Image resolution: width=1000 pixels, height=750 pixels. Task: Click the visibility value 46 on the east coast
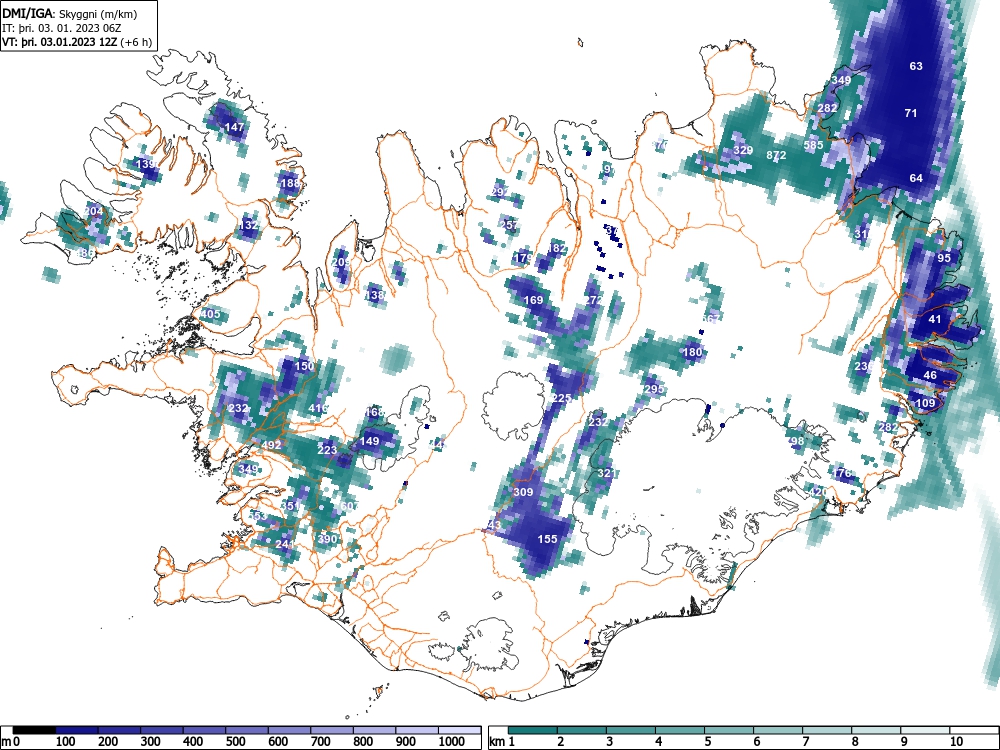pyautogui.click(x=930, y=375)
